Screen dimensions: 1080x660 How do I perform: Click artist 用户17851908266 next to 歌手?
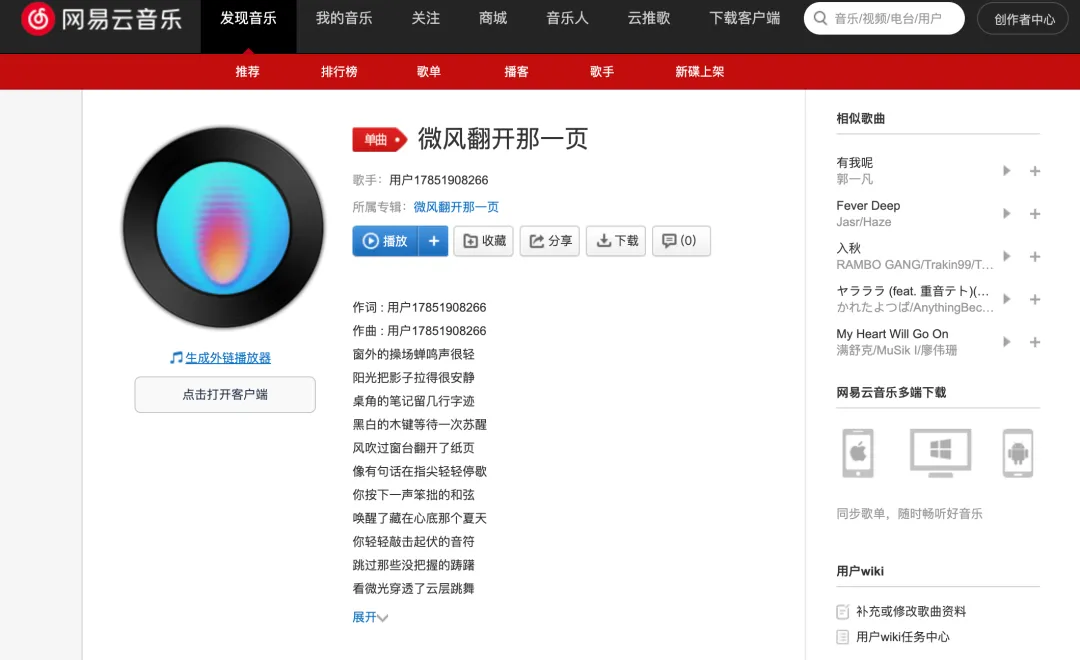tap(439, 180)
